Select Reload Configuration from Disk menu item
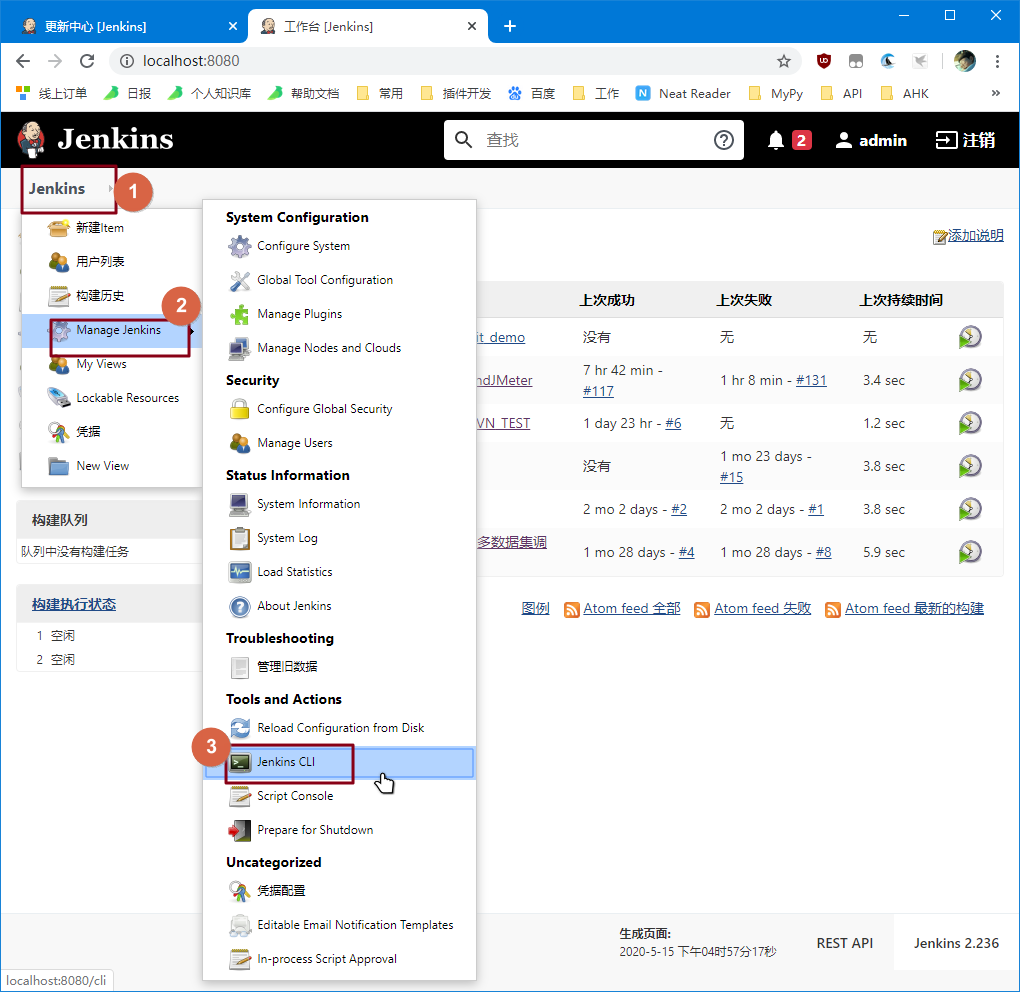Image resolution: width=1020 pixels, height=992 pixels. (x=340, y=728)
